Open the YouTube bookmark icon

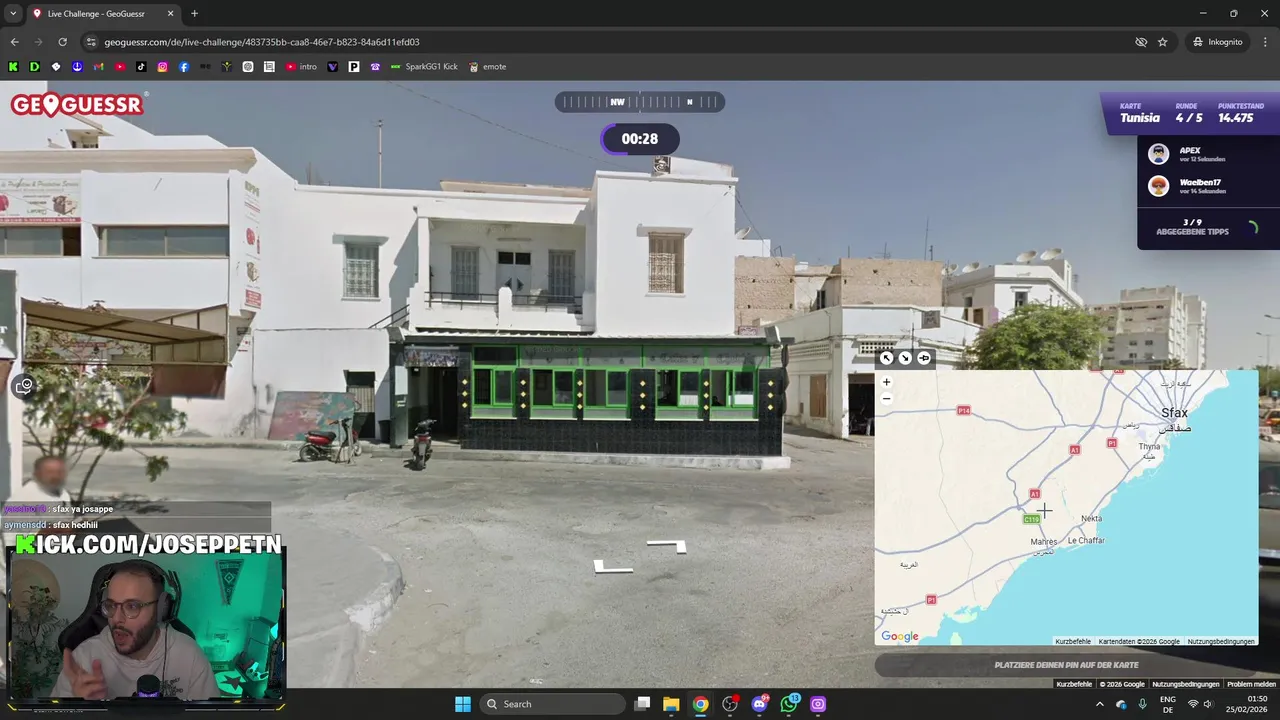tap(120, 67)
